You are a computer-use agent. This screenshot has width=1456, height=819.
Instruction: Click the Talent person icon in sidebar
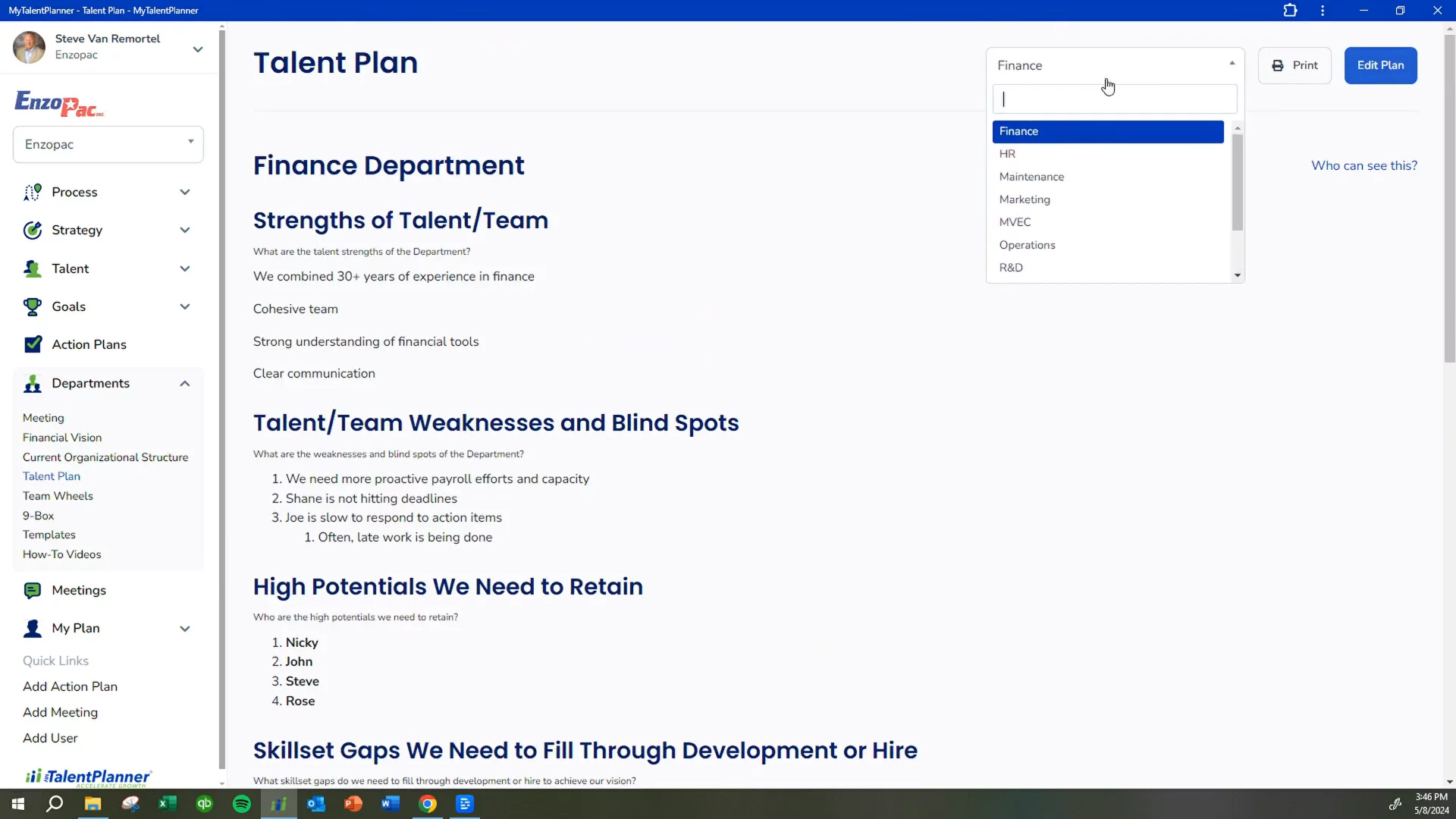tap(32, 269)
